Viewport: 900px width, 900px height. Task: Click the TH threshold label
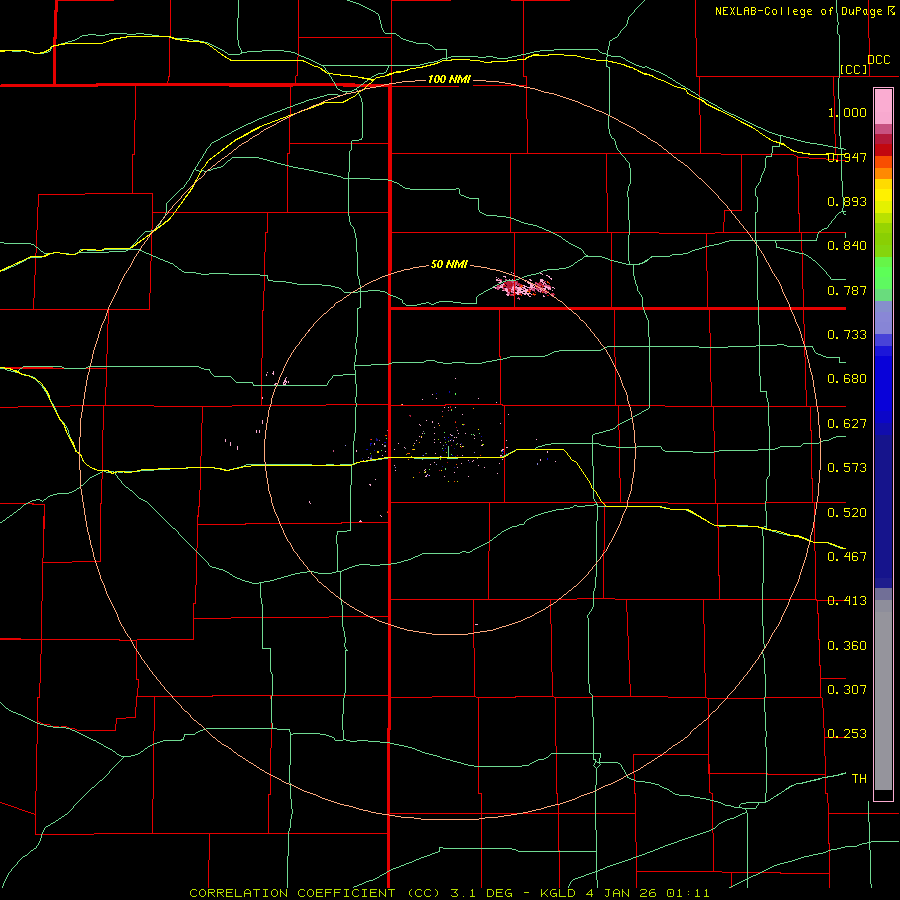859,779
